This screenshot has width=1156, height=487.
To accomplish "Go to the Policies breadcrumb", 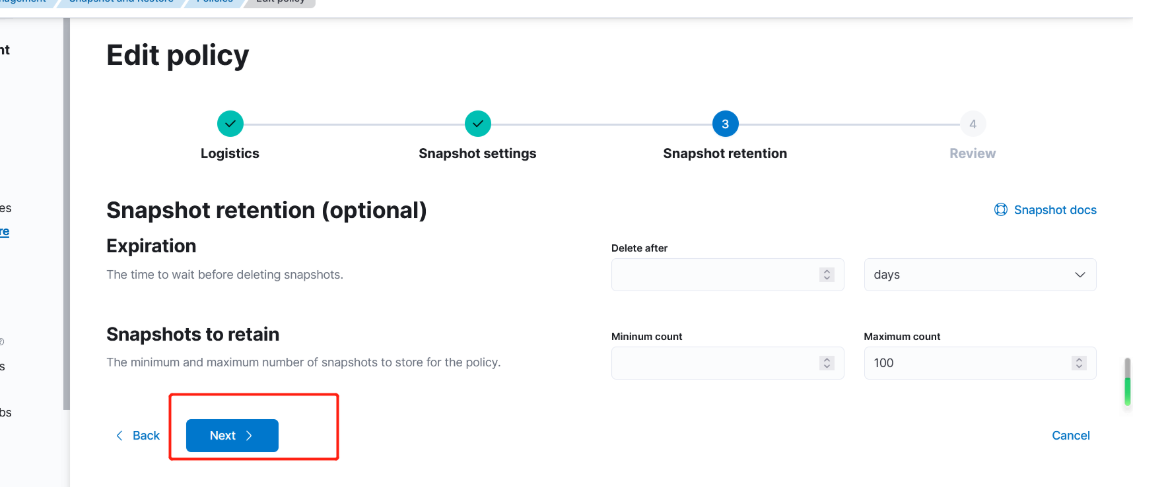I will (215, 2).
